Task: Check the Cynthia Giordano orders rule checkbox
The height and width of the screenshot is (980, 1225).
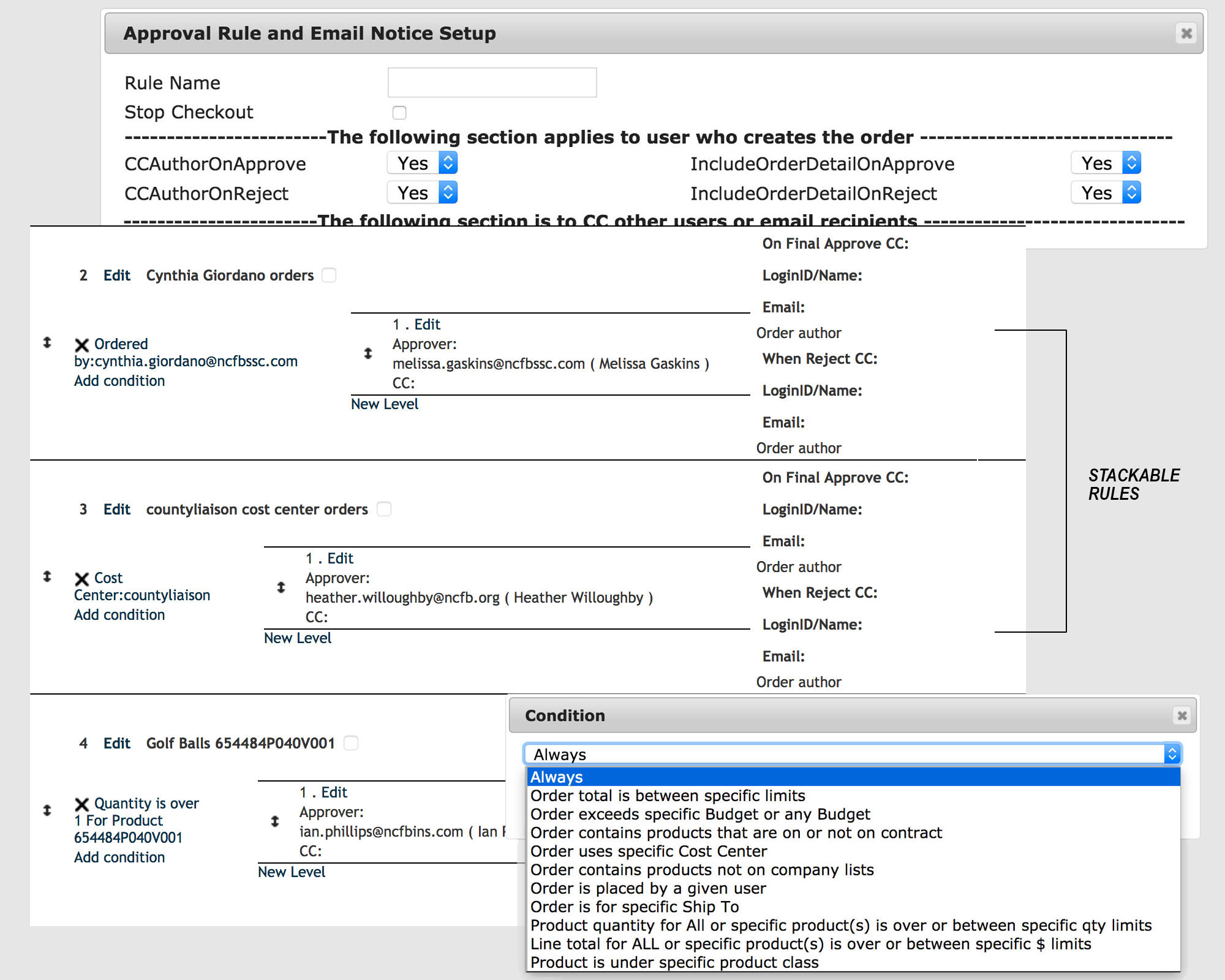Action: (329, 275)
